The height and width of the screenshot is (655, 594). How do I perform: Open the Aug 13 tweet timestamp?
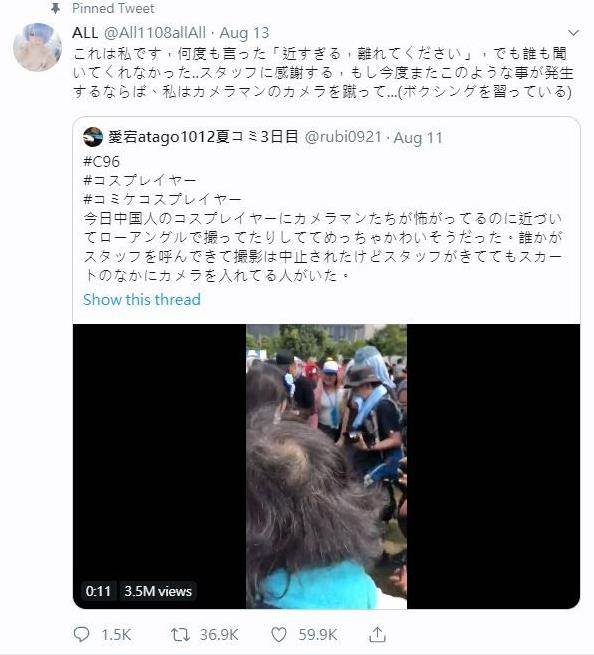(x=244, y=33)
